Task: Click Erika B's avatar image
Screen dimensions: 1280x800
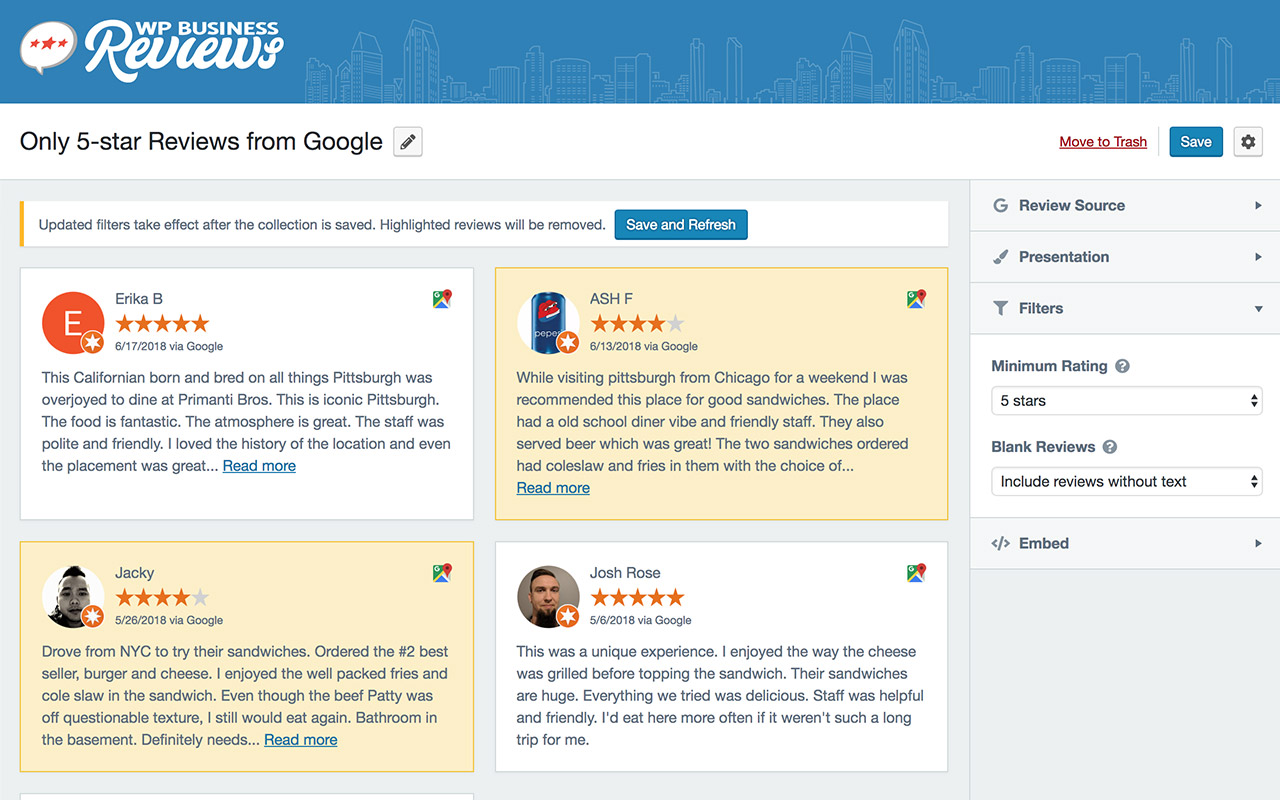Action: coord(73,322)
